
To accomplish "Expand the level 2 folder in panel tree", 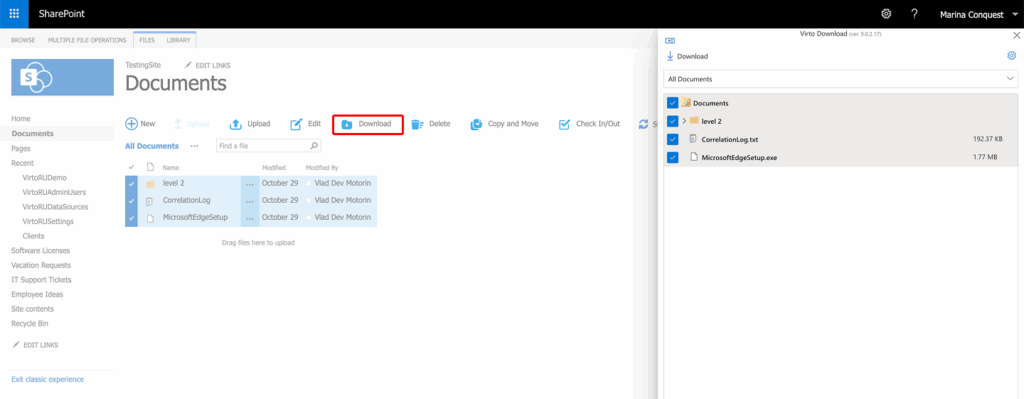I will point(684,121).
